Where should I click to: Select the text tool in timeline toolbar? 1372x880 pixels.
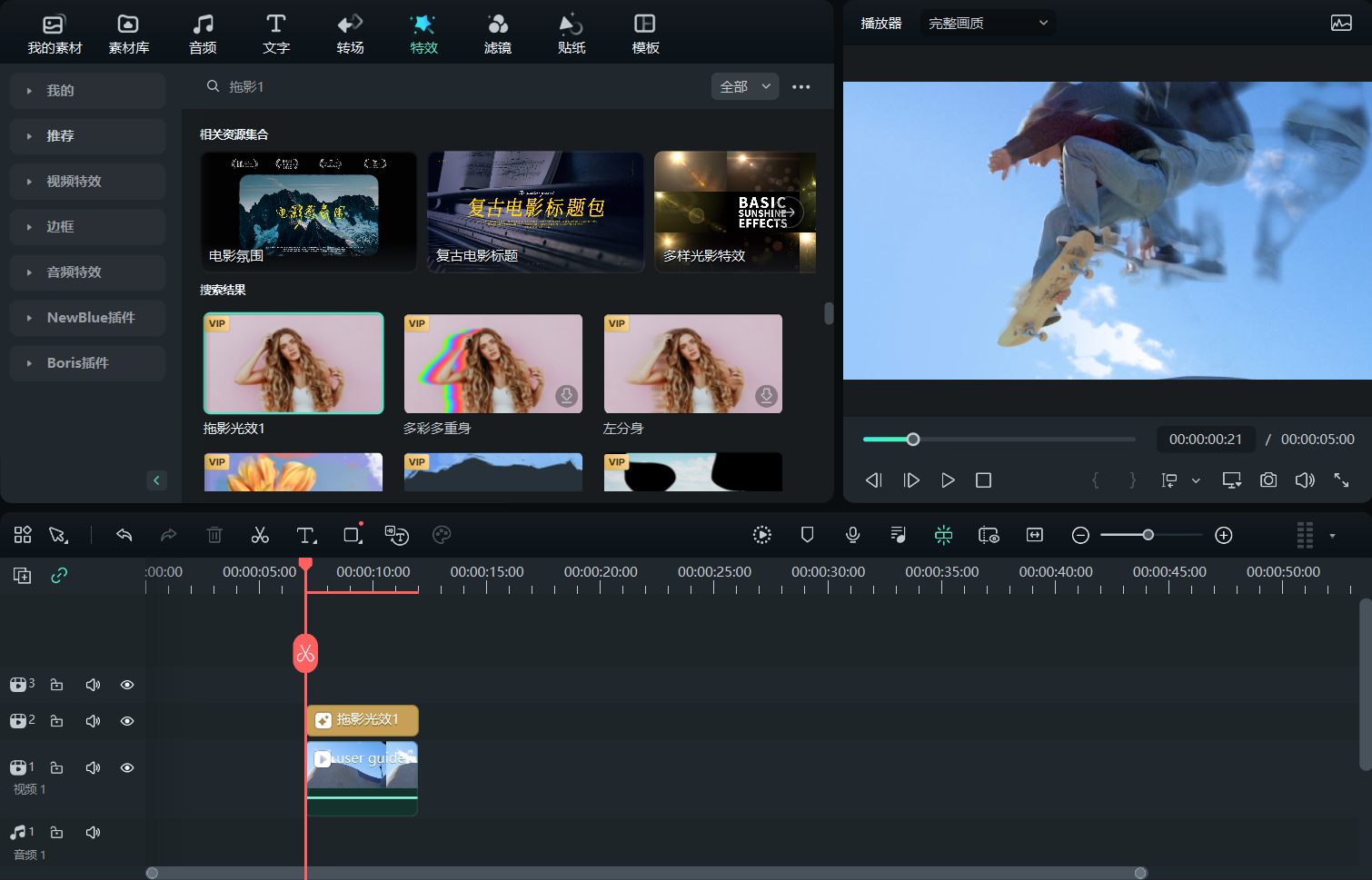(x=306, y=535)
